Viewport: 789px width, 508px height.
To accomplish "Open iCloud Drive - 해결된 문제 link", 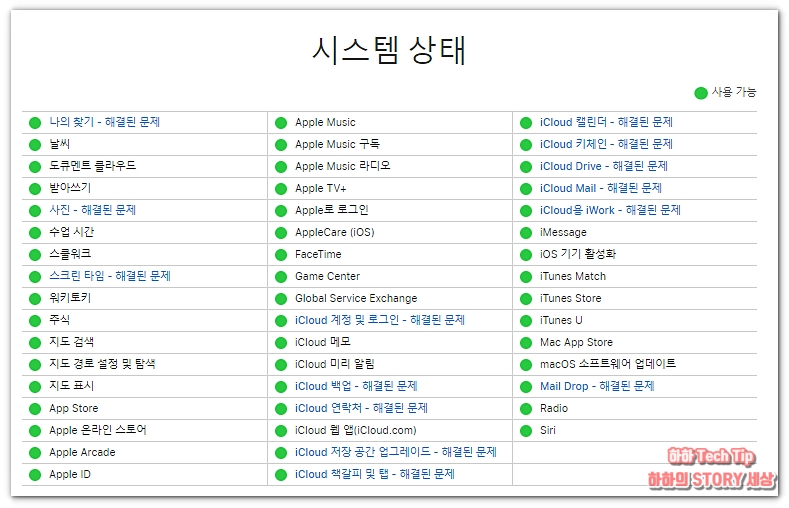I will click(604, 166).
